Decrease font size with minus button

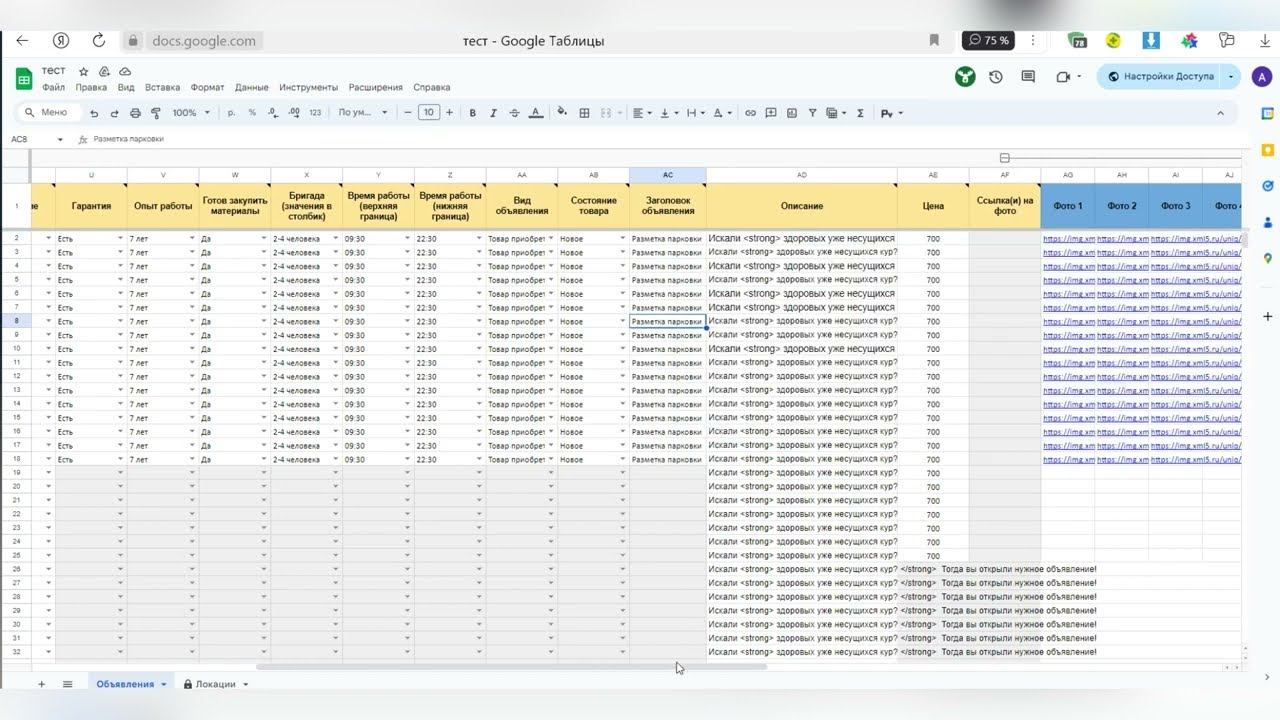click(408, 113)
